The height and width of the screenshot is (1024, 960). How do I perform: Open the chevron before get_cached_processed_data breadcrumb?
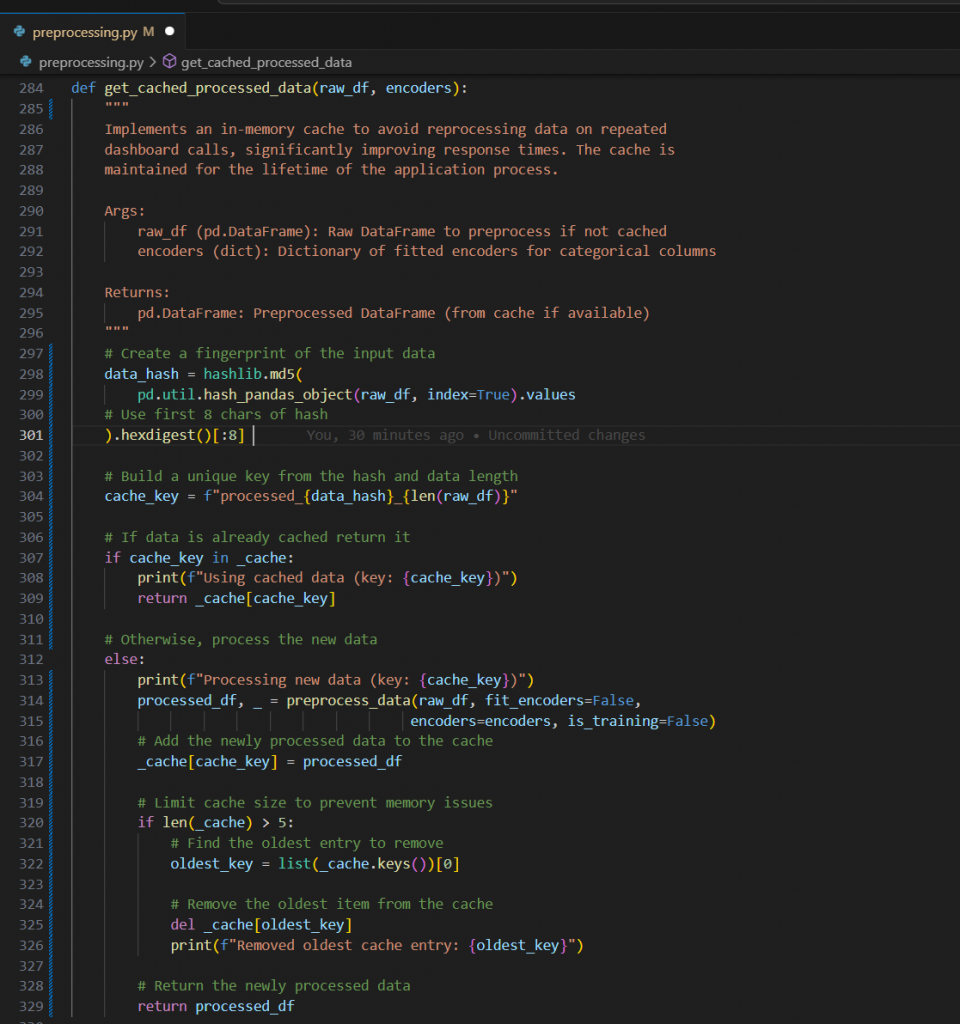tap(152, 62)
